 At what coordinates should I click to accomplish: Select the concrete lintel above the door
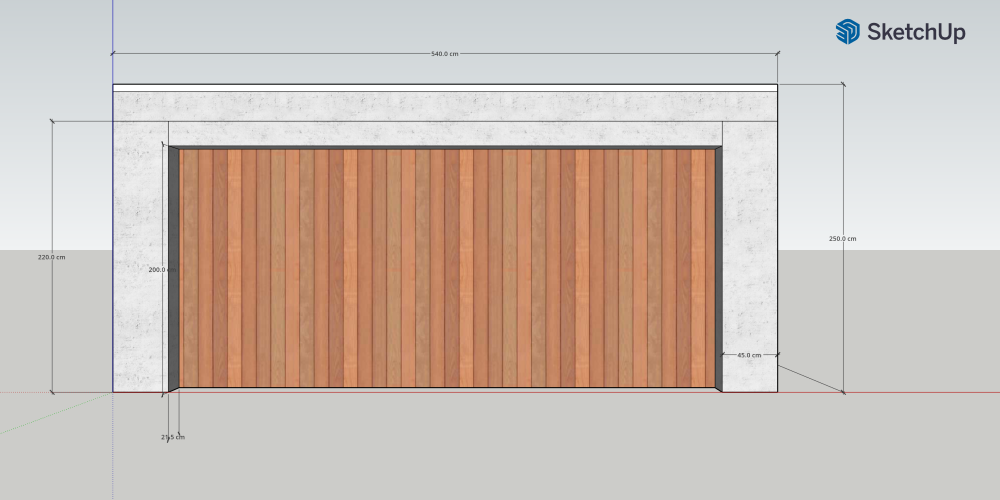[445, 119]
